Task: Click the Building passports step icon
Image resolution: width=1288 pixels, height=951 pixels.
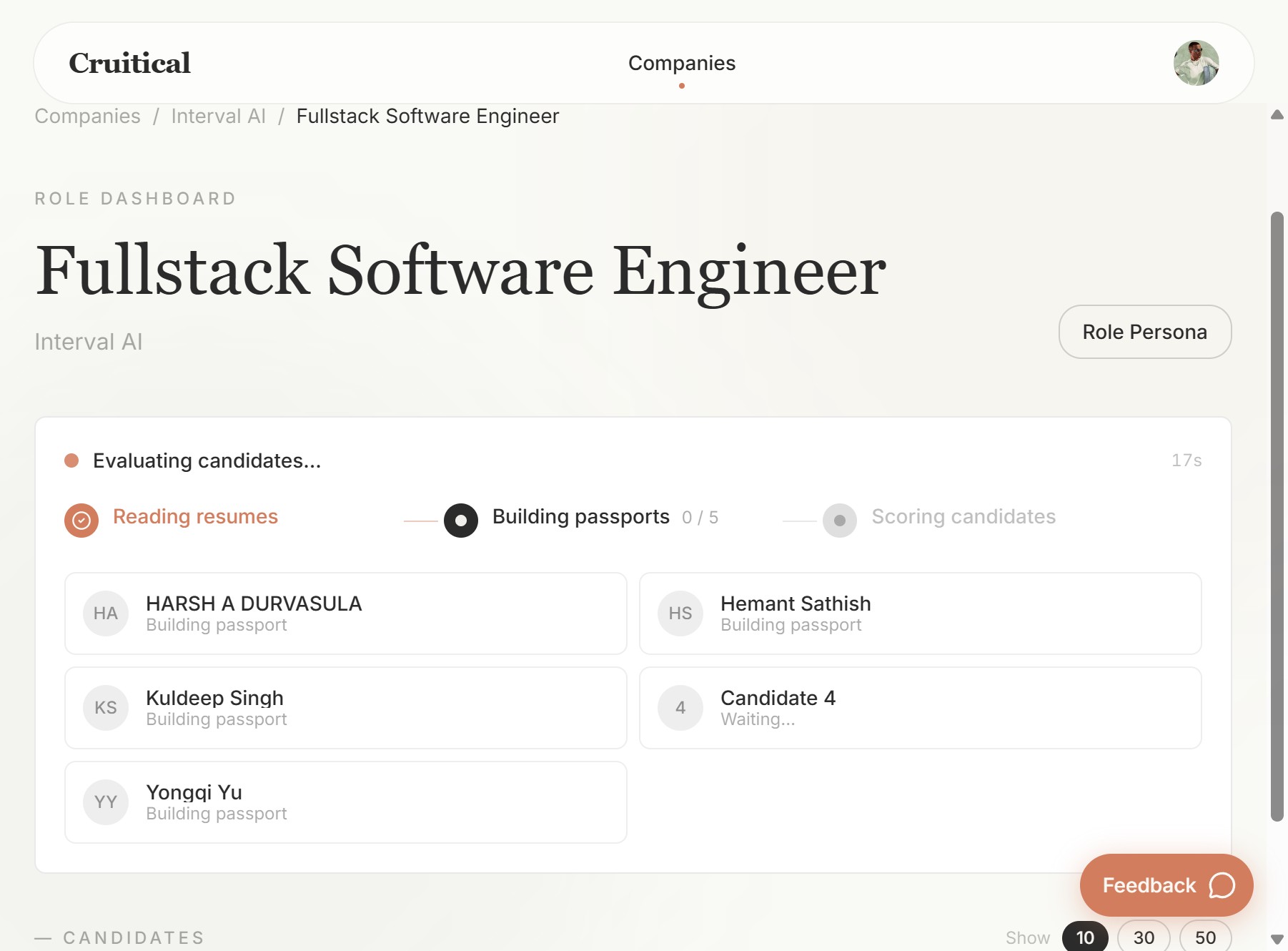Action: (461, 520)
